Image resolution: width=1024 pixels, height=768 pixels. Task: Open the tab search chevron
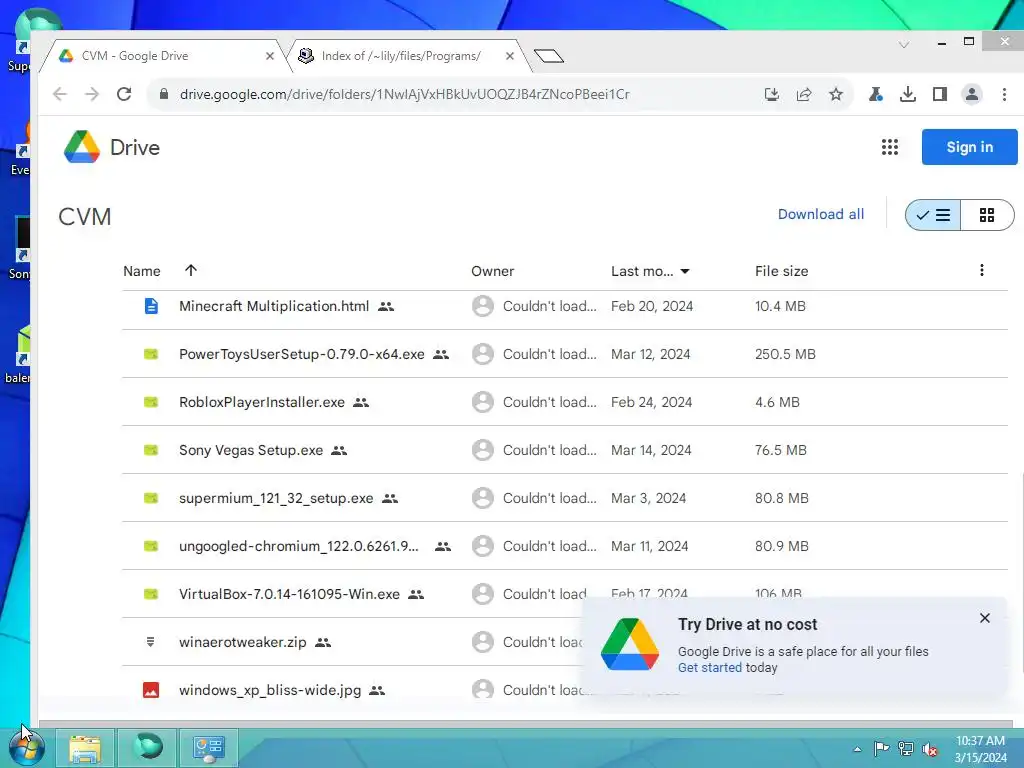pos(904,44)
